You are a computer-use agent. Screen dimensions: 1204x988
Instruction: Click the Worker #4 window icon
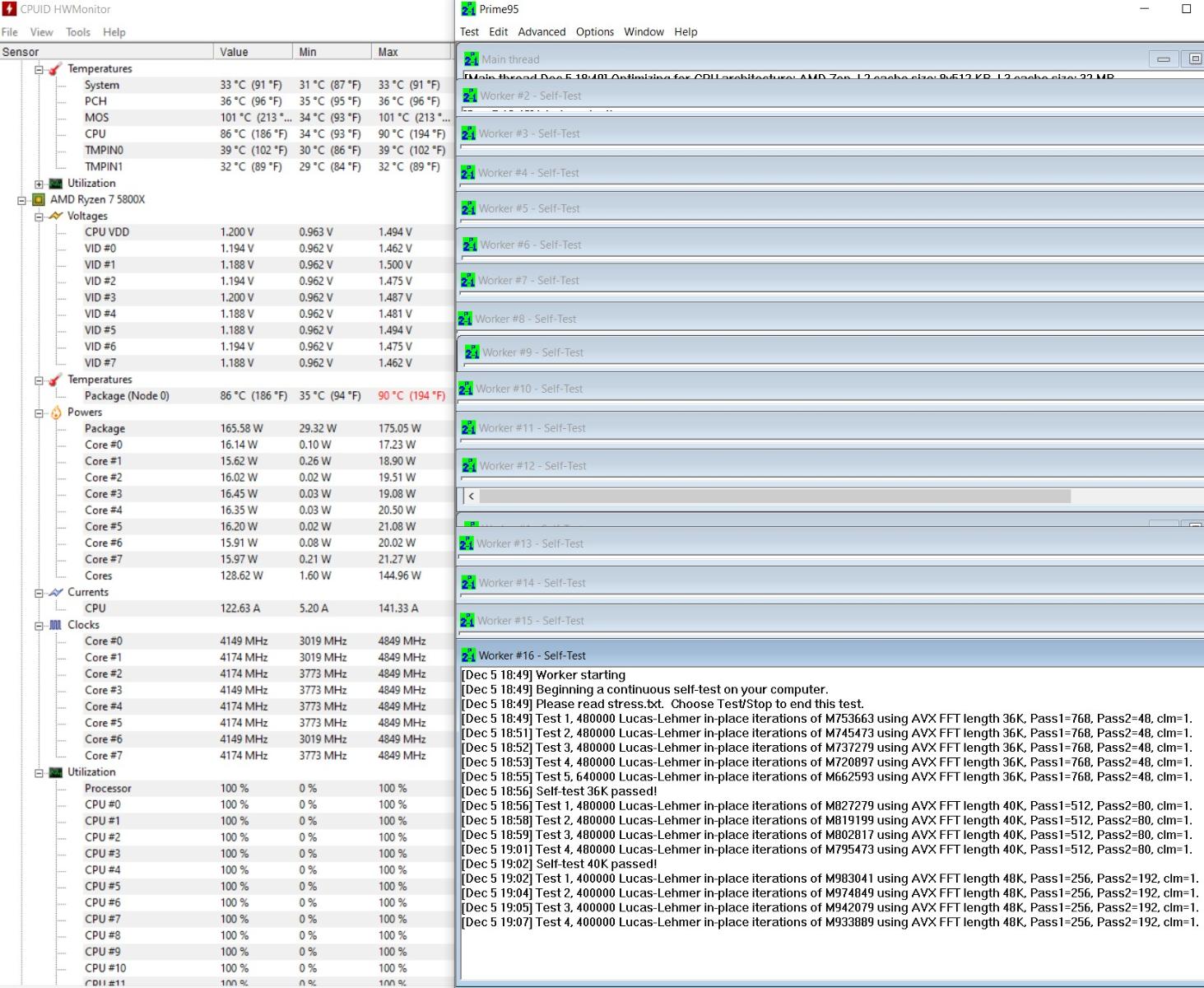467,173
